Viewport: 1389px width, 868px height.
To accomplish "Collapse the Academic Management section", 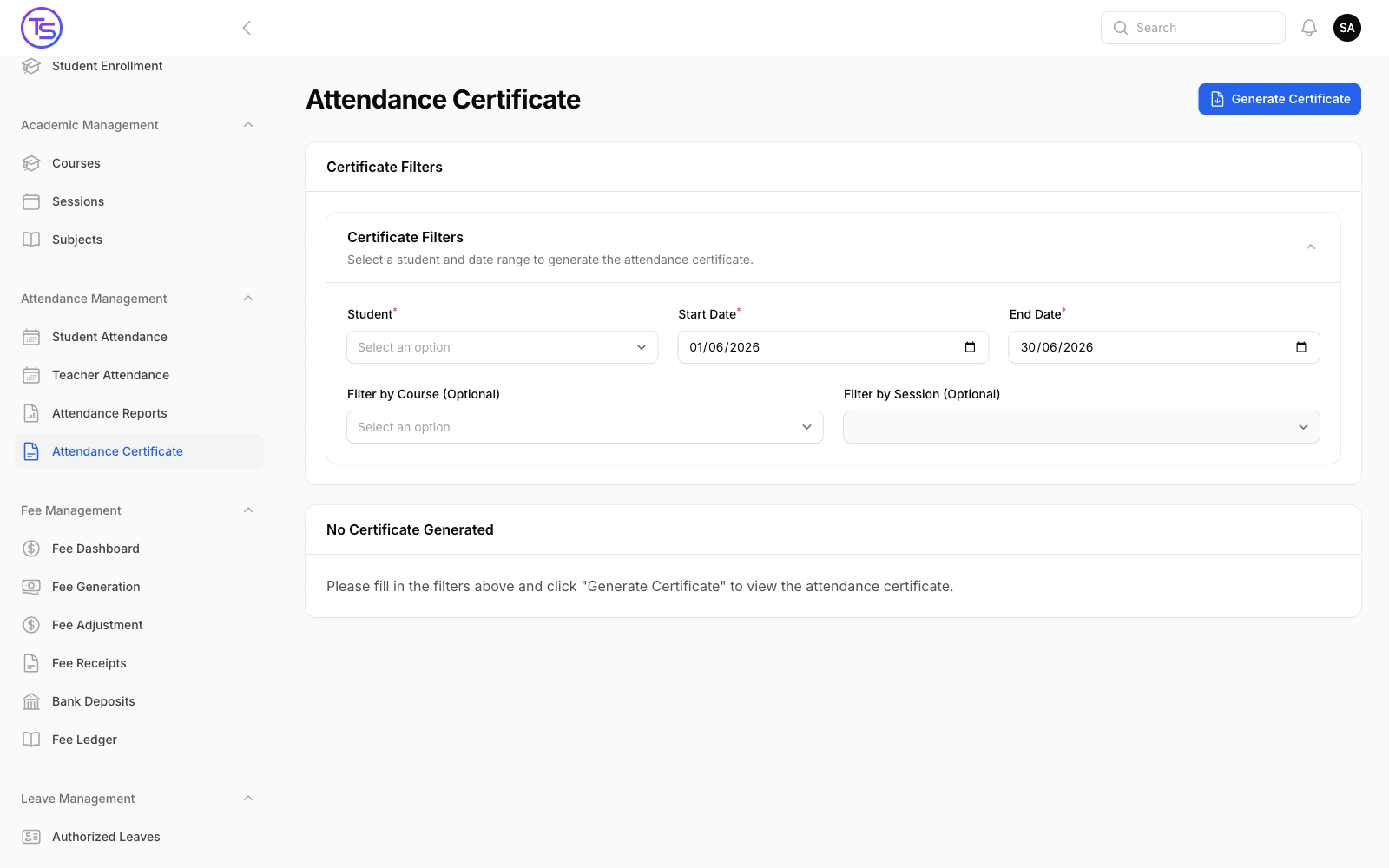I will [x=248, y=125].
